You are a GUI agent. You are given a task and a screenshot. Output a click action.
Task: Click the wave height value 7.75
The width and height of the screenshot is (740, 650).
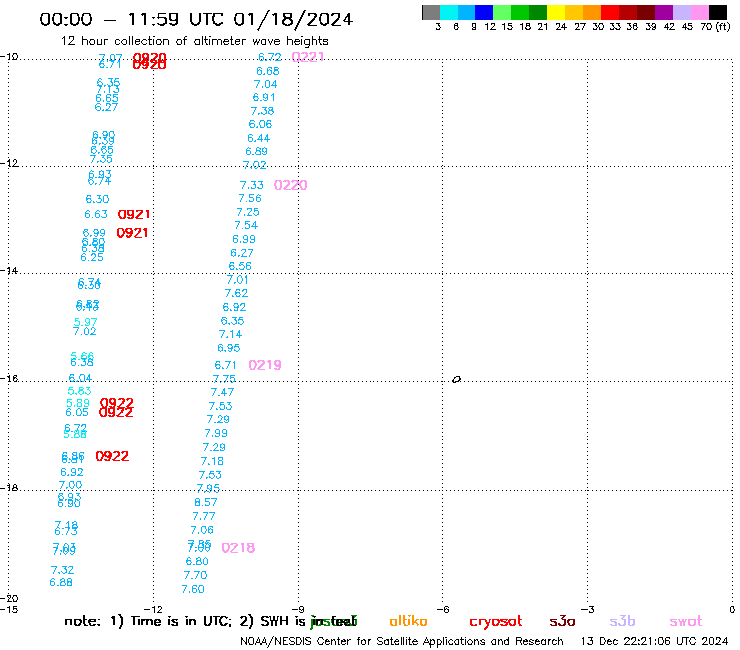(224, 379)
